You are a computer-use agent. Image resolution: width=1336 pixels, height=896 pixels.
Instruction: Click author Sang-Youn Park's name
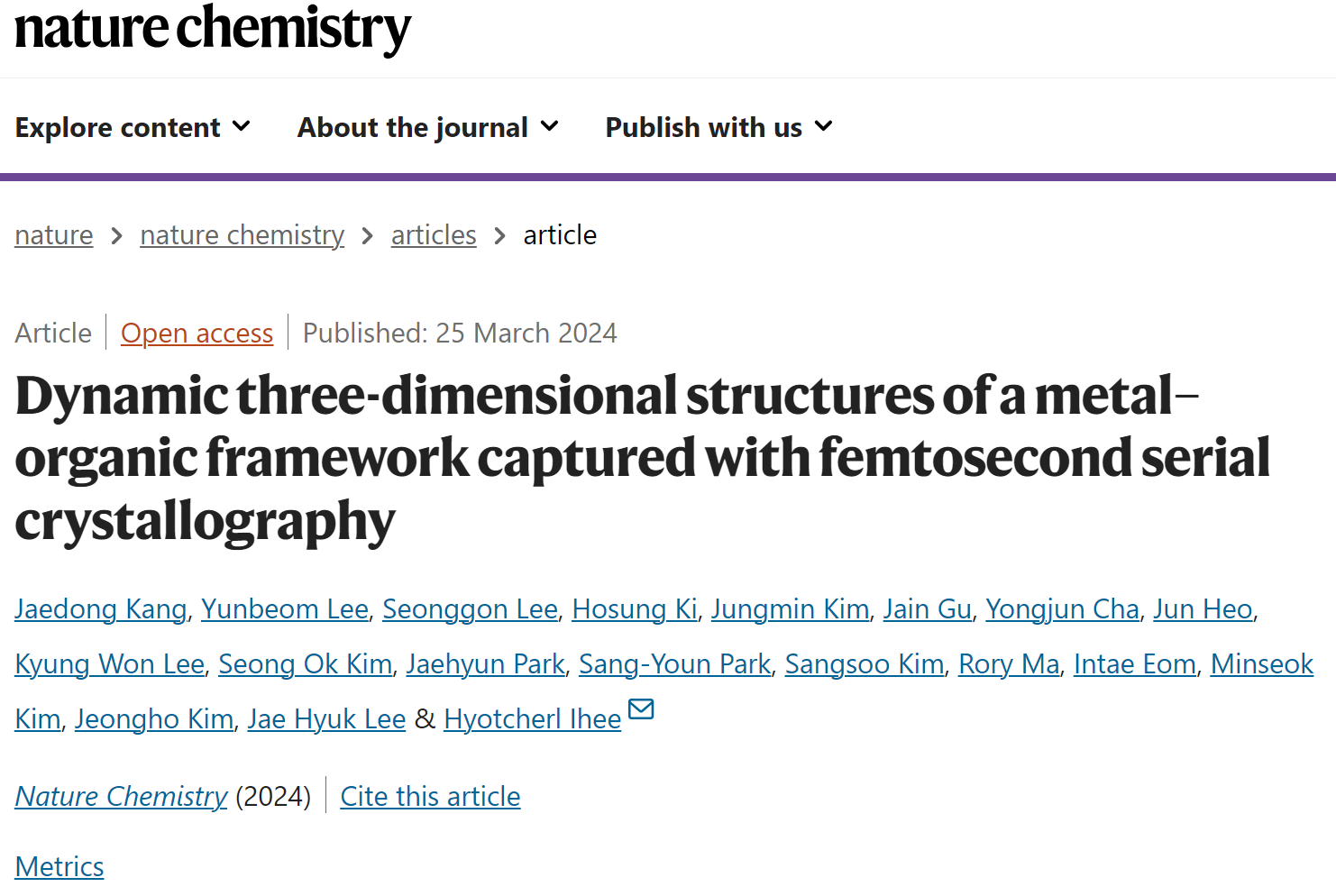coord(675,664)
